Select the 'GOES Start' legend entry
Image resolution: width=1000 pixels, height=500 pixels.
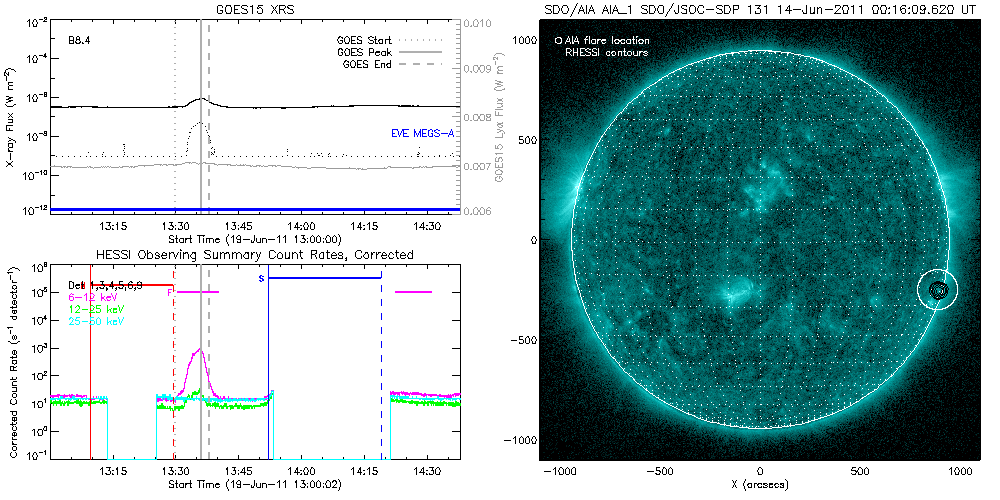[x=368, y=41]
